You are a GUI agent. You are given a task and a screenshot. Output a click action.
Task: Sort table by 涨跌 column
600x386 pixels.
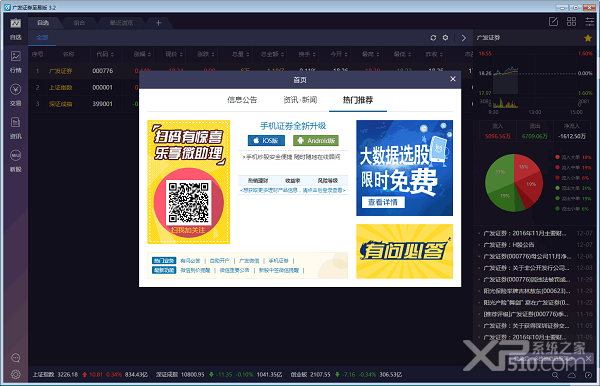tap(206, 54)
